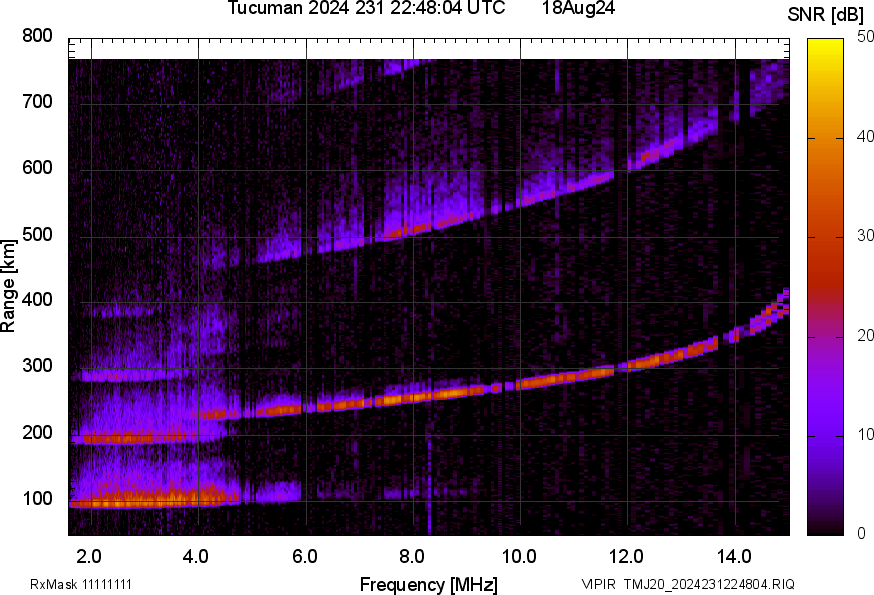The image size is (874, 595).
Task: Click the frequency tick label '6.0'
Action: [x=304, y=557]
